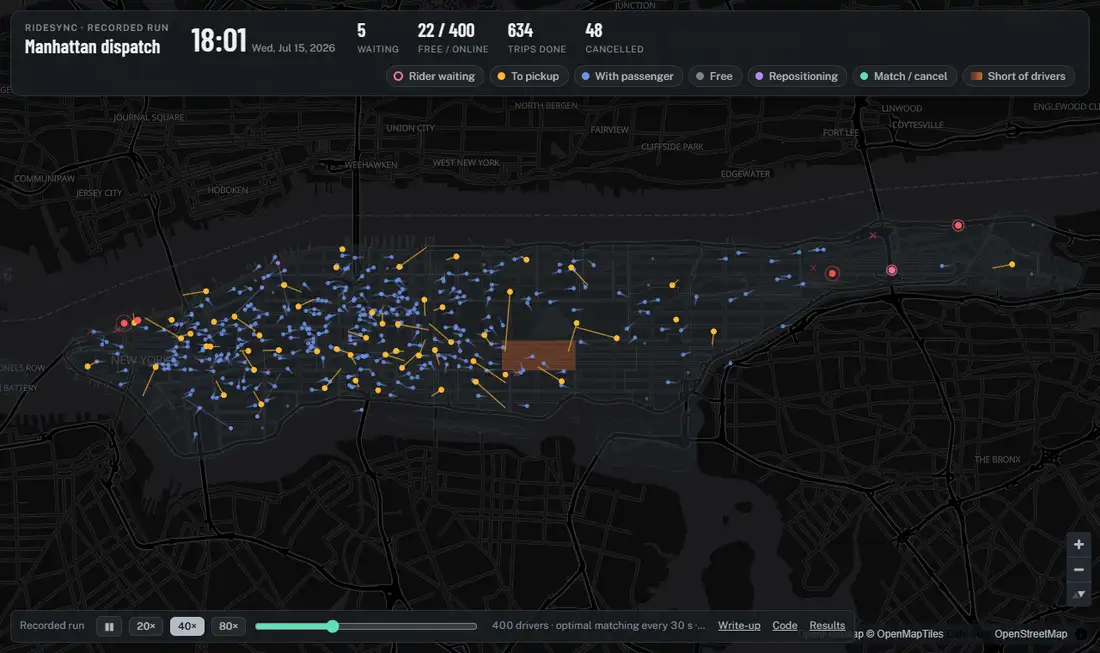1100x653 pixels.
Task: Click the OpenStreetMap attribution link
Action: pos(1031,634)
